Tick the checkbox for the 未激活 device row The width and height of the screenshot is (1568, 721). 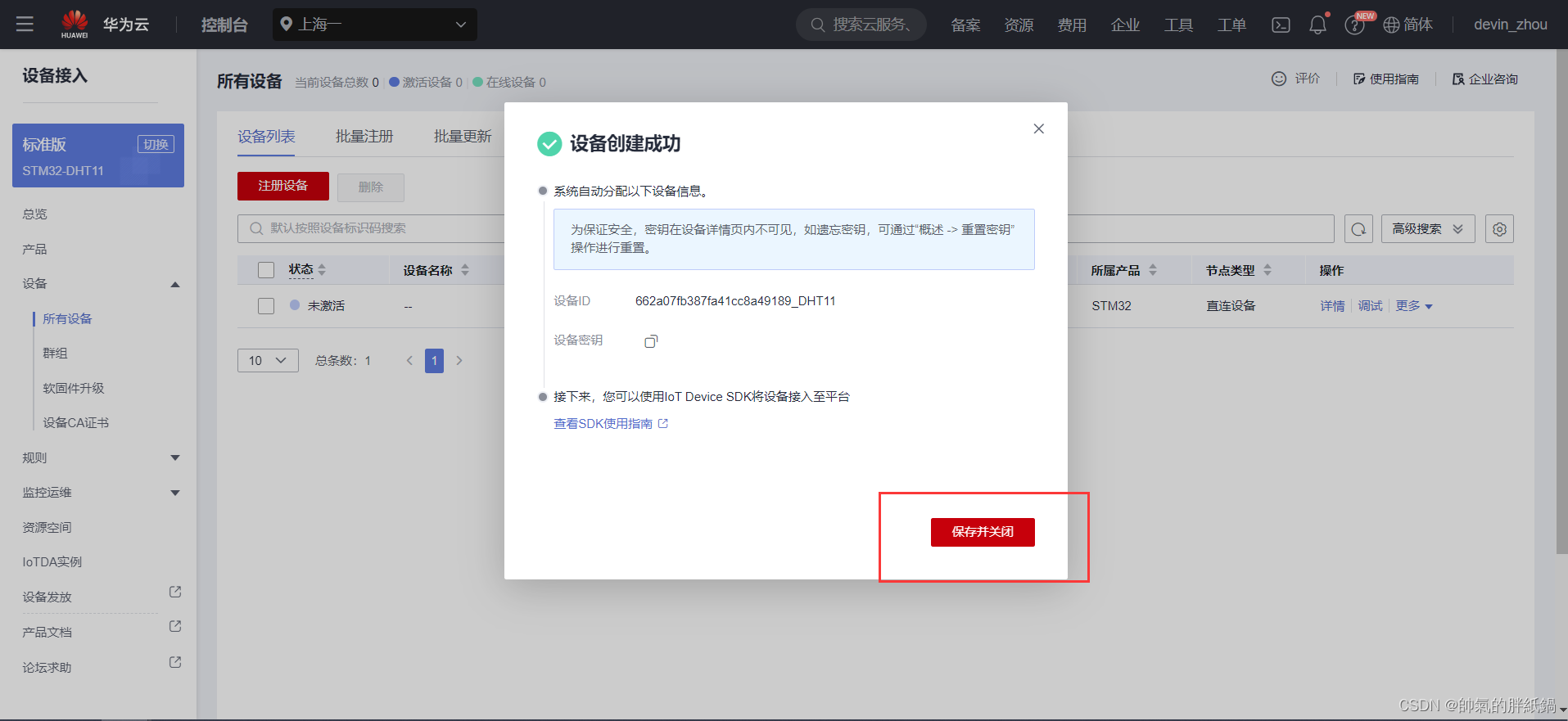266,306
